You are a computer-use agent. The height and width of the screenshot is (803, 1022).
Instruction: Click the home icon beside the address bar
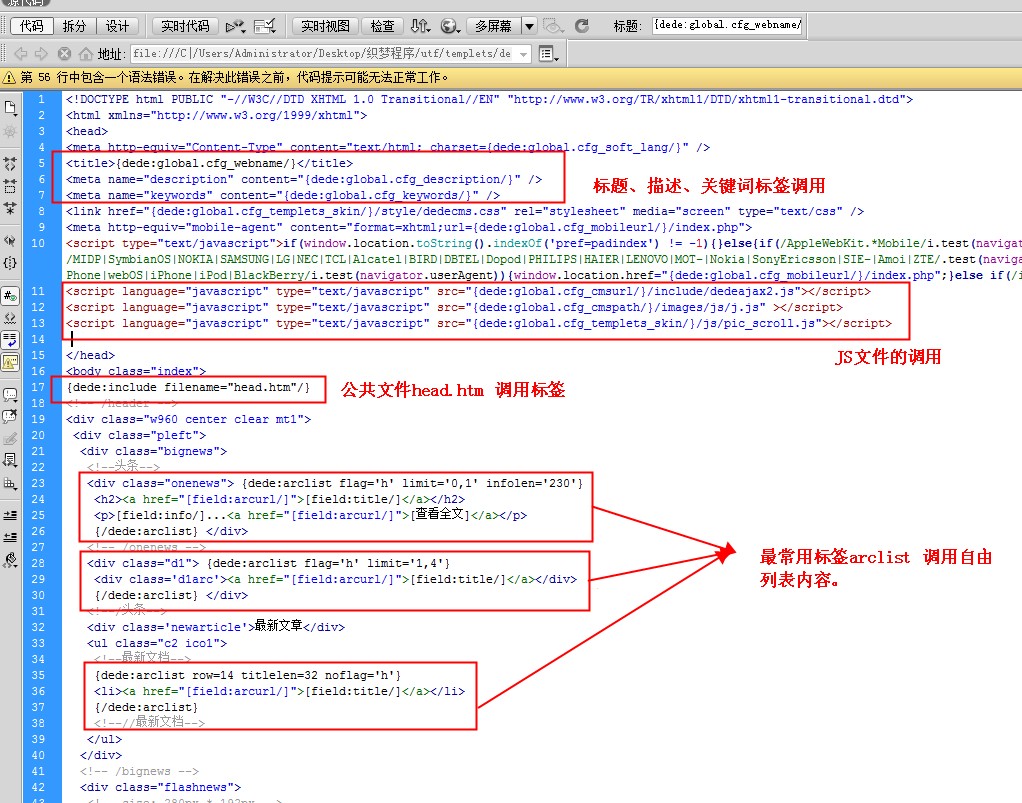[86, 53]
